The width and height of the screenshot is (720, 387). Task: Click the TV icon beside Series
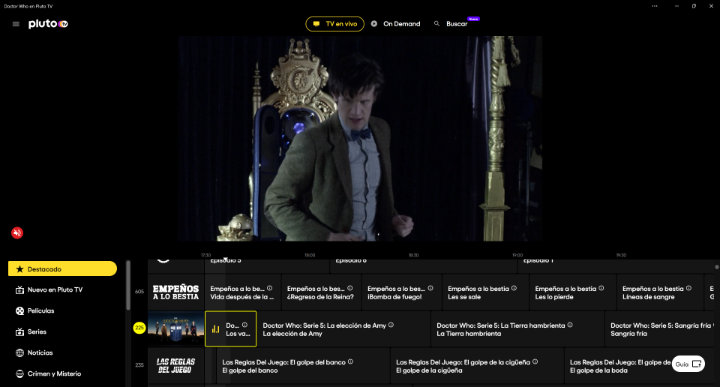point(20,331)
